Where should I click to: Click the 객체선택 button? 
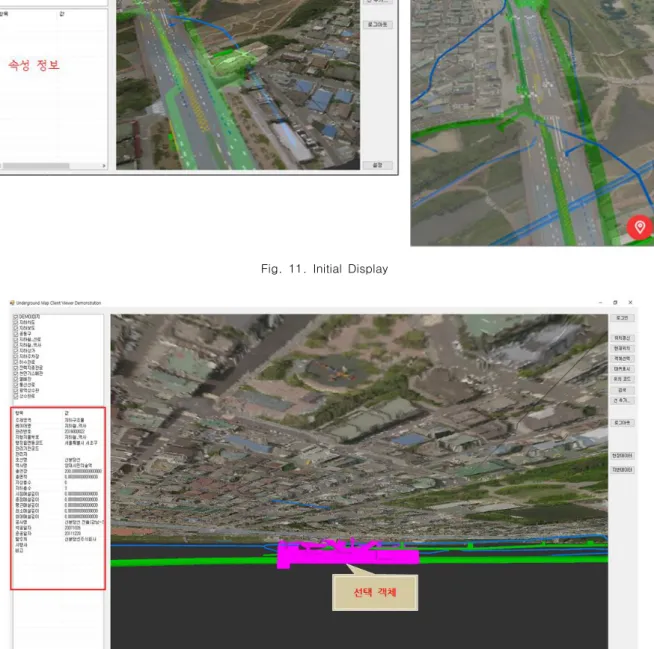(x=622, y=359)
